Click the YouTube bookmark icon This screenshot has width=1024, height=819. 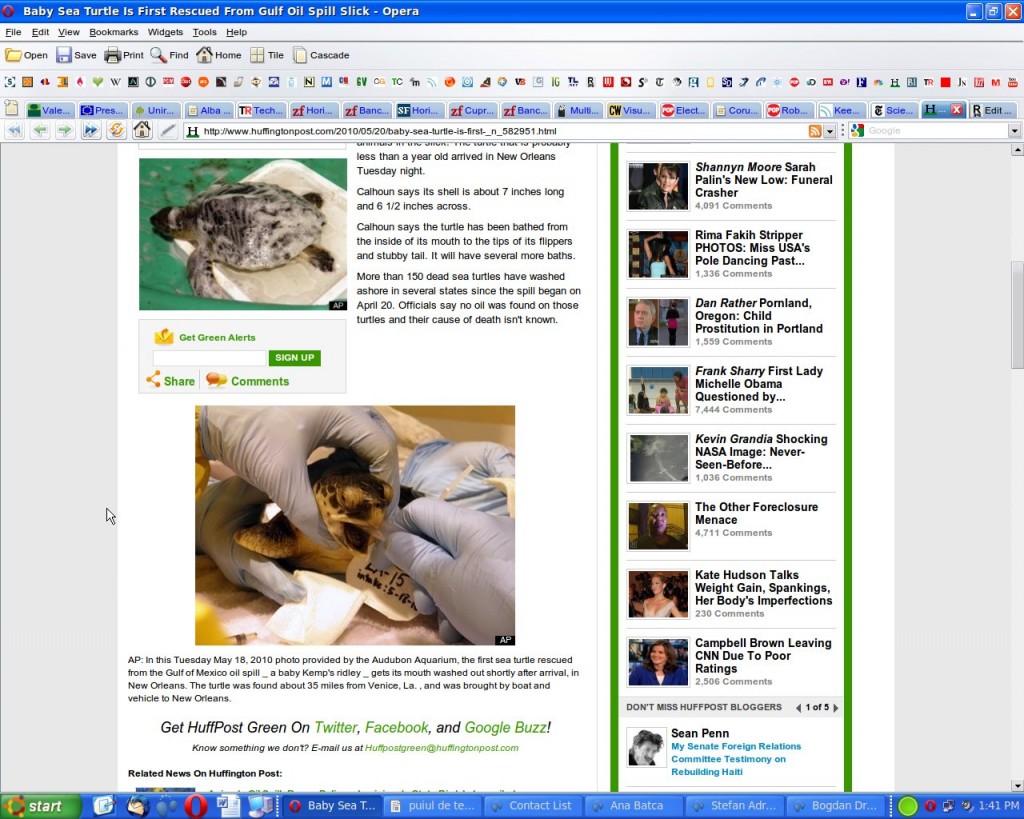(x=1013, y=82)
